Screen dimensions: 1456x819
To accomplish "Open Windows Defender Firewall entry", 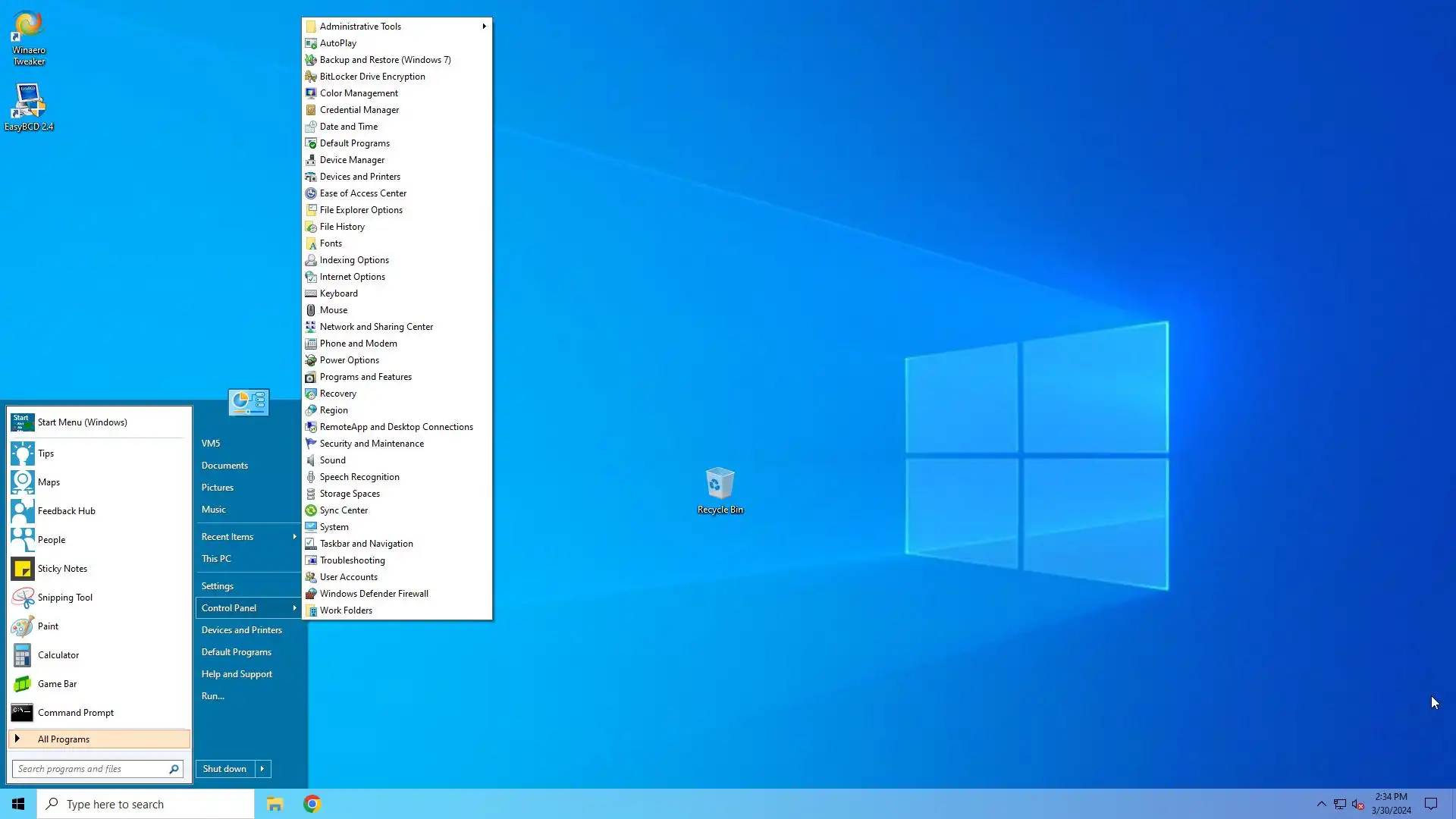I will point(374,594).
